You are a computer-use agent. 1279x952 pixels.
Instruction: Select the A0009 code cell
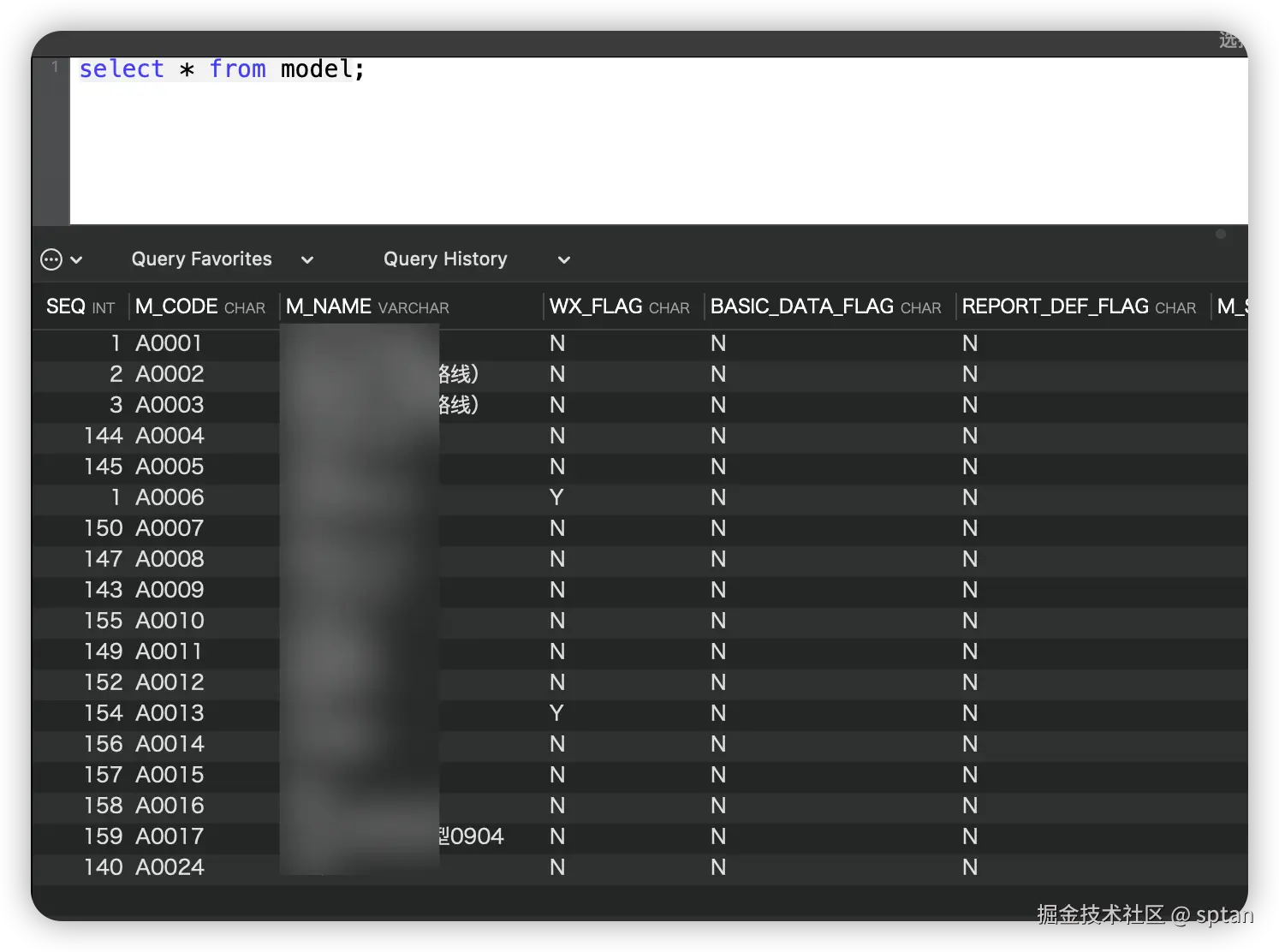170,590
